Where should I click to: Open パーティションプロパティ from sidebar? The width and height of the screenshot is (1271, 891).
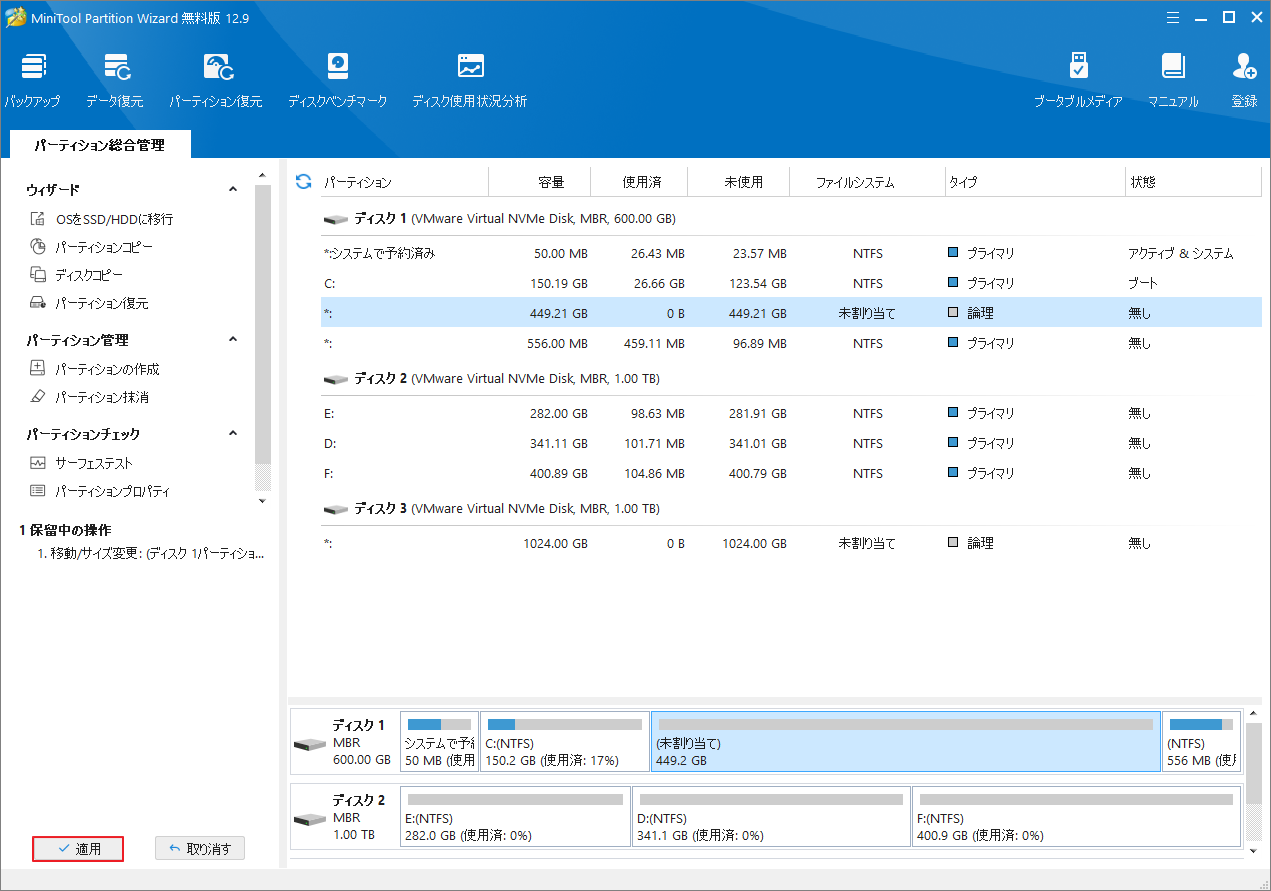(99, 491)
